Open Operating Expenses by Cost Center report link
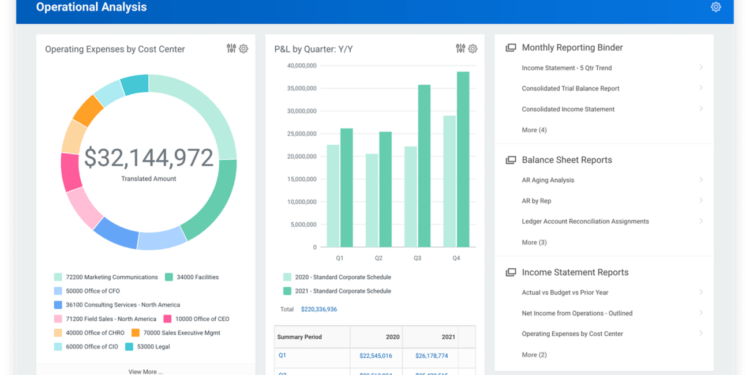Screen dimensions: 750x375 point(572,334)
